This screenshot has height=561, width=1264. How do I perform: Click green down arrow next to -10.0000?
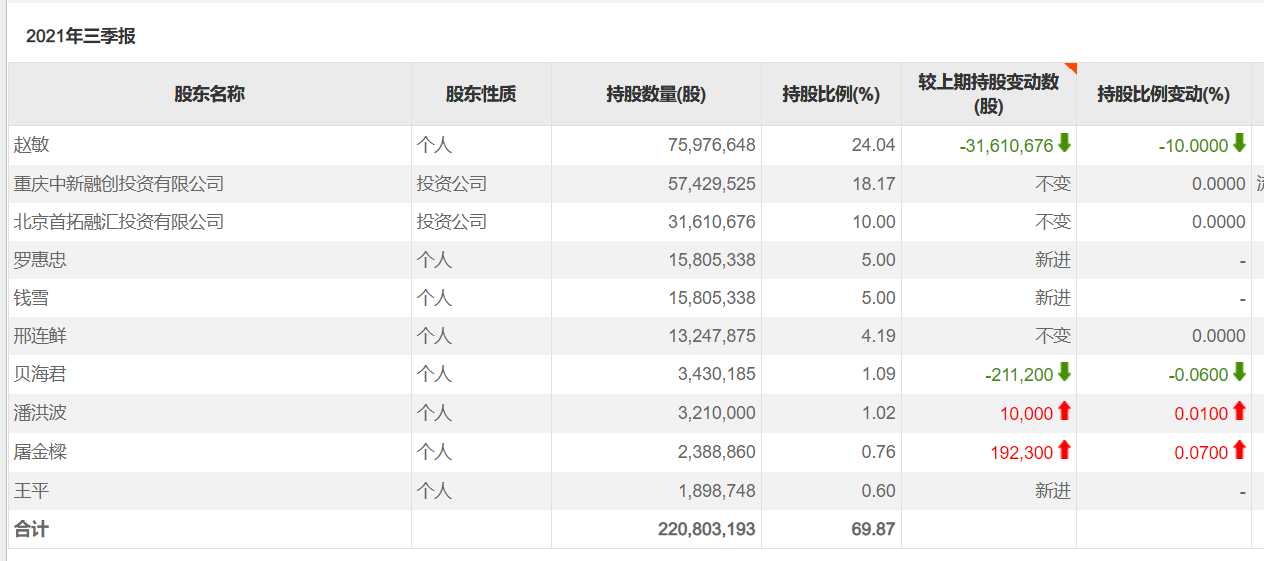click(x=1239, y=144)
